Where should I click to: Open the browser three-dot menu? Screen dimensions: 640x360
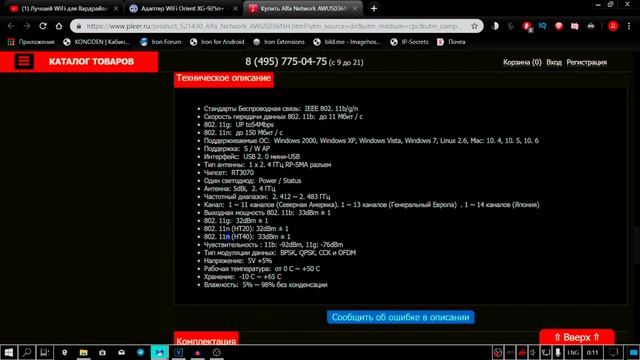tap(629, 26)
